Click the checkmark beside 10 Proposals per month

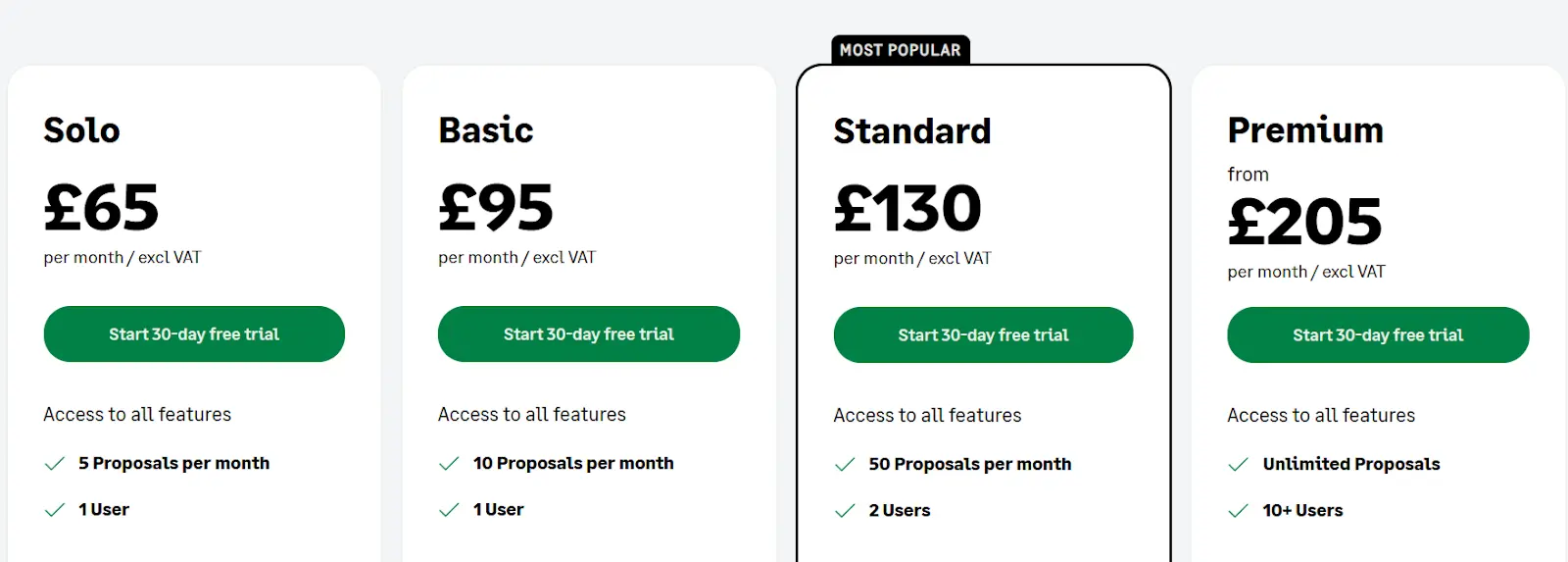(x=449, y=464)
